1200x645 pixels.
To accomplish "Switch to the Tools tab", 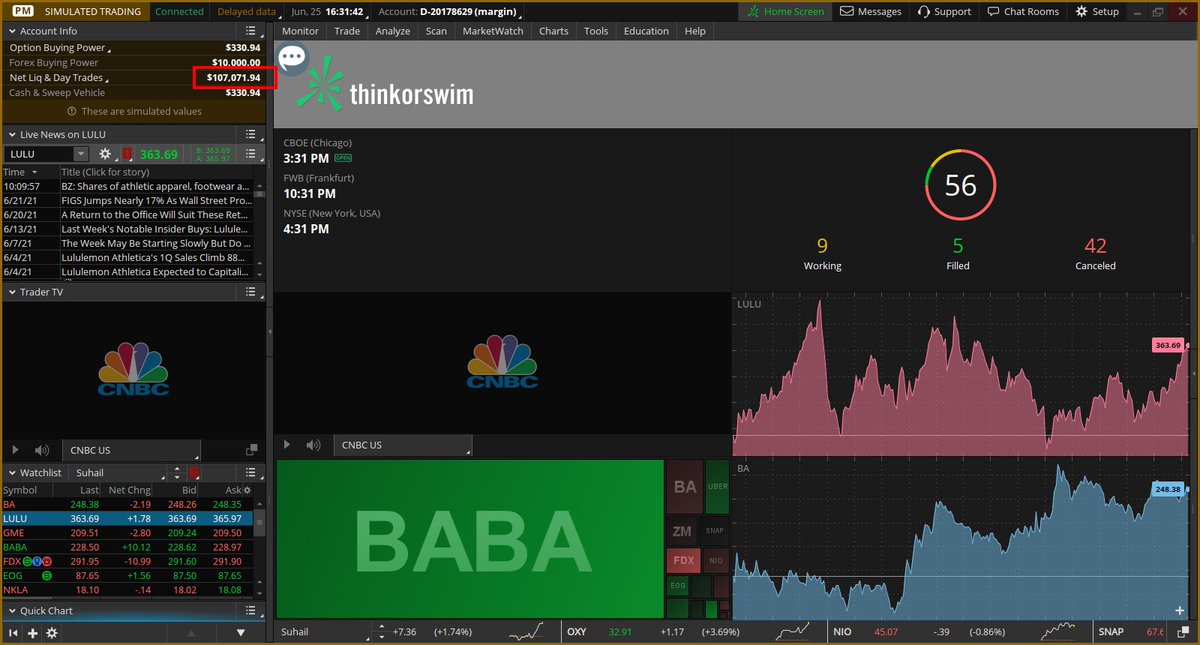I will 596,31.
